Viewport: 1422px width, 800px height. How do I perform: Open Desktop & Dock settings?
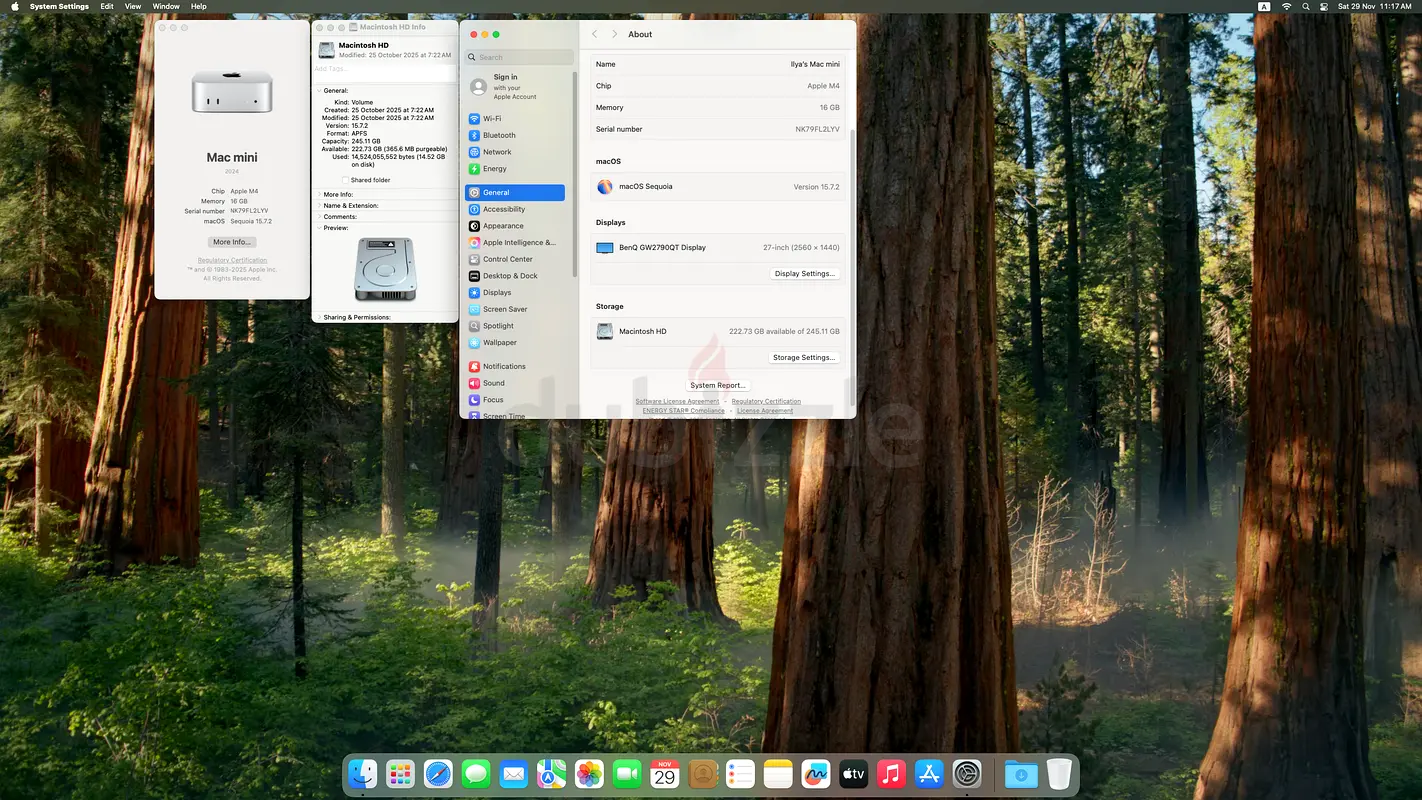(x=516, y=276)
